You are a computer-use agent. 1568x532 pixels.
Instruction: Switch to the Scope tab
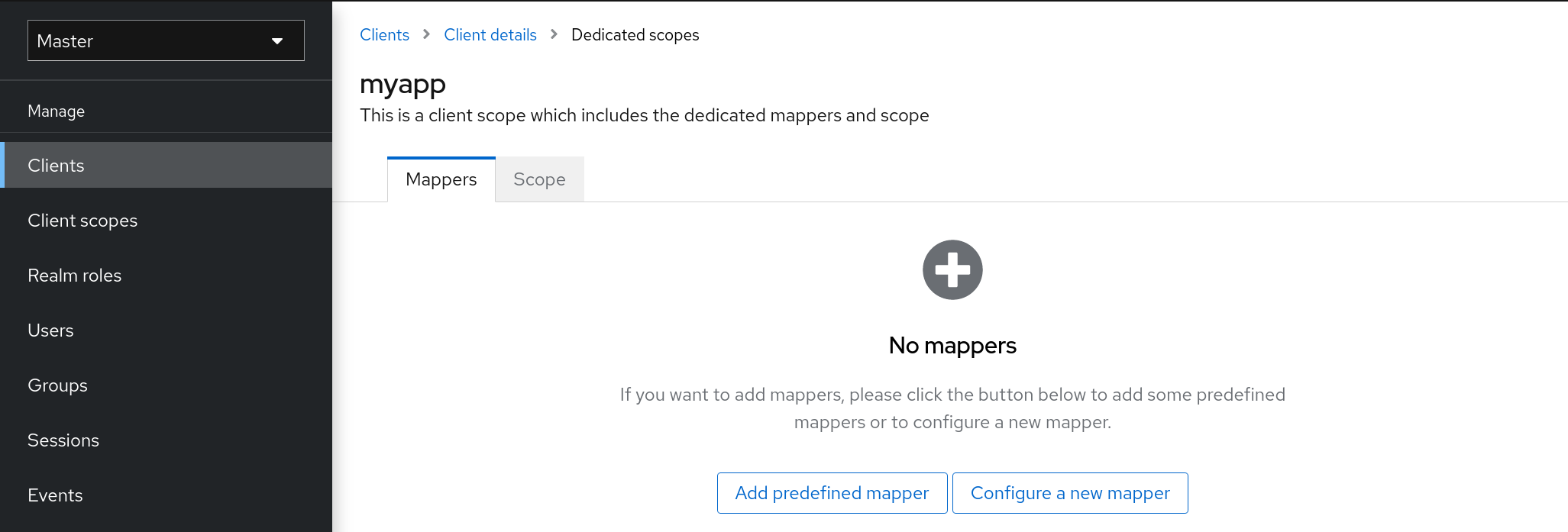[539, 179]
